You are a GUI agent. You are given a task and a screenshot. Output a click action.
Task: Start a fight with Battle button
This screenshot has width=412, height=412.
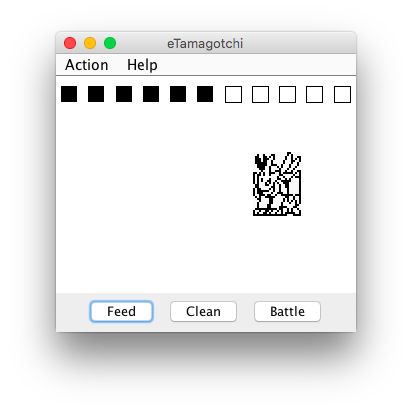click(287, 311)
